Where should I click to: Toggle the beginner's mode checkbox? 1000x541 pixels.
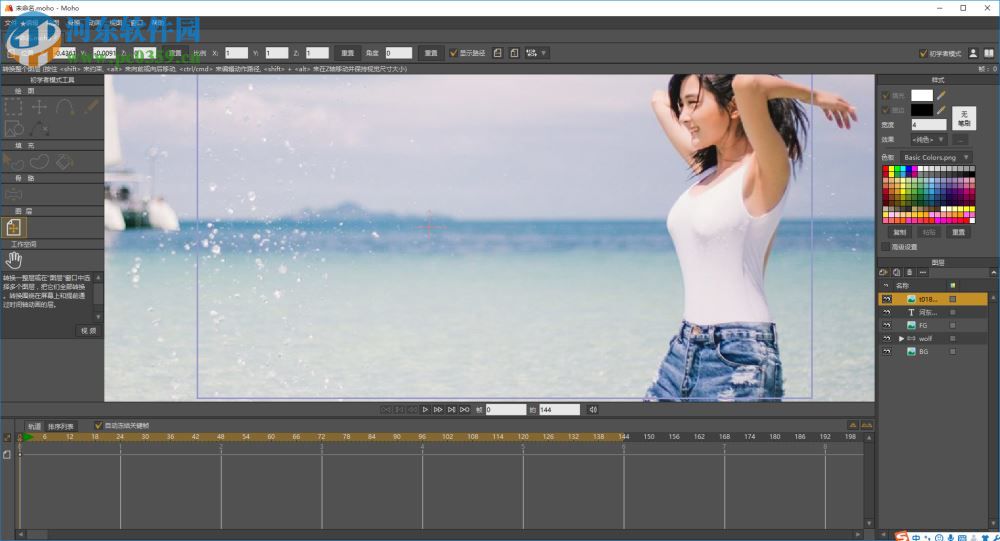click(x=923, y=54)
